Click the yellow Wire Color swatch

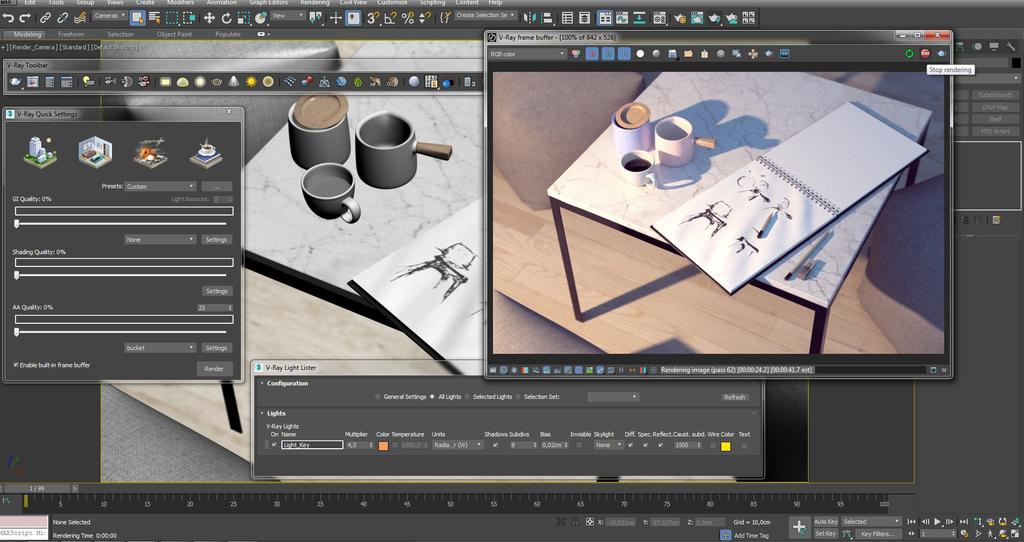(725, 446)
